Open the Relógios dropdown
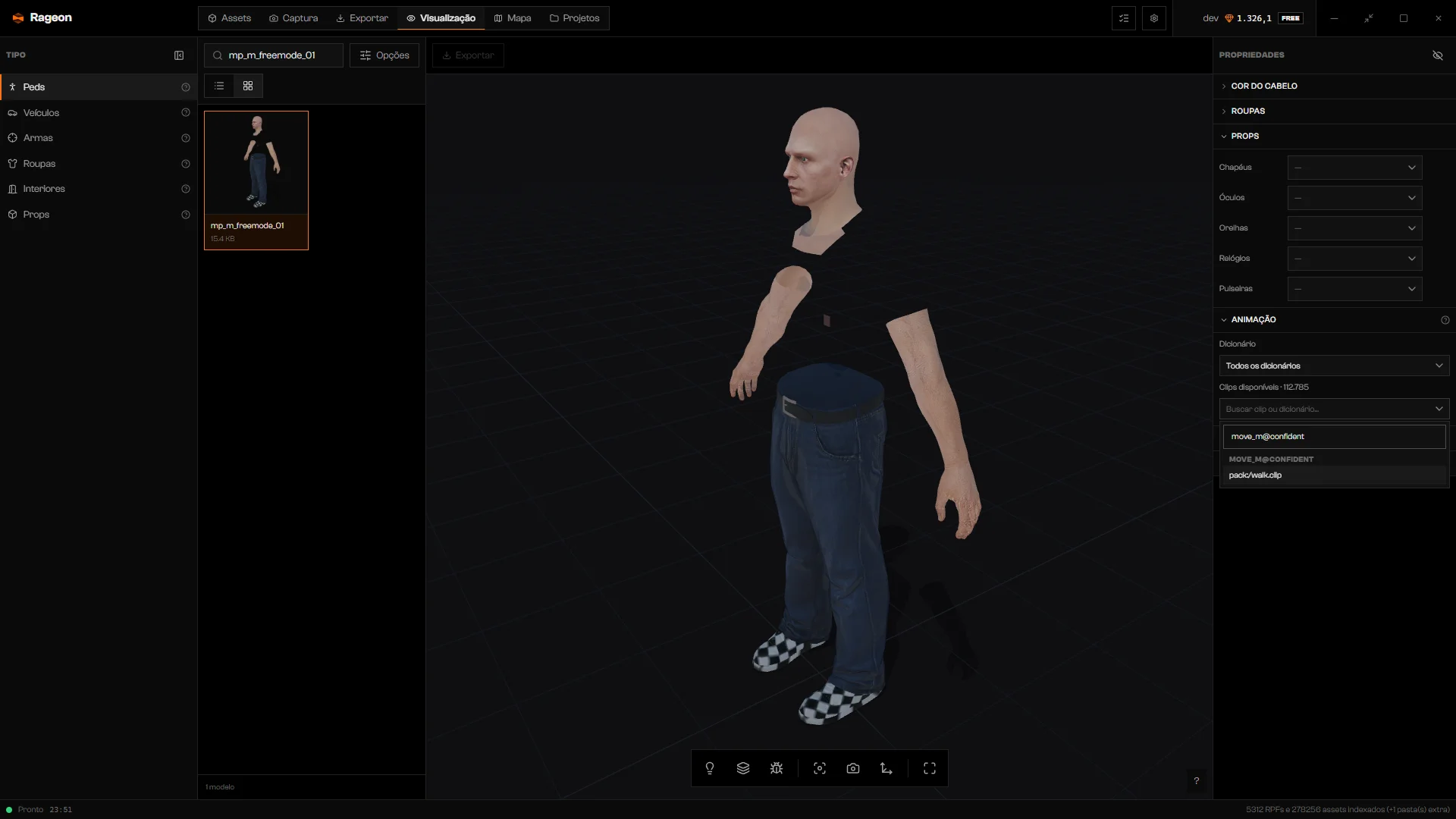1456x819 pixels. tap(1354, 259)
